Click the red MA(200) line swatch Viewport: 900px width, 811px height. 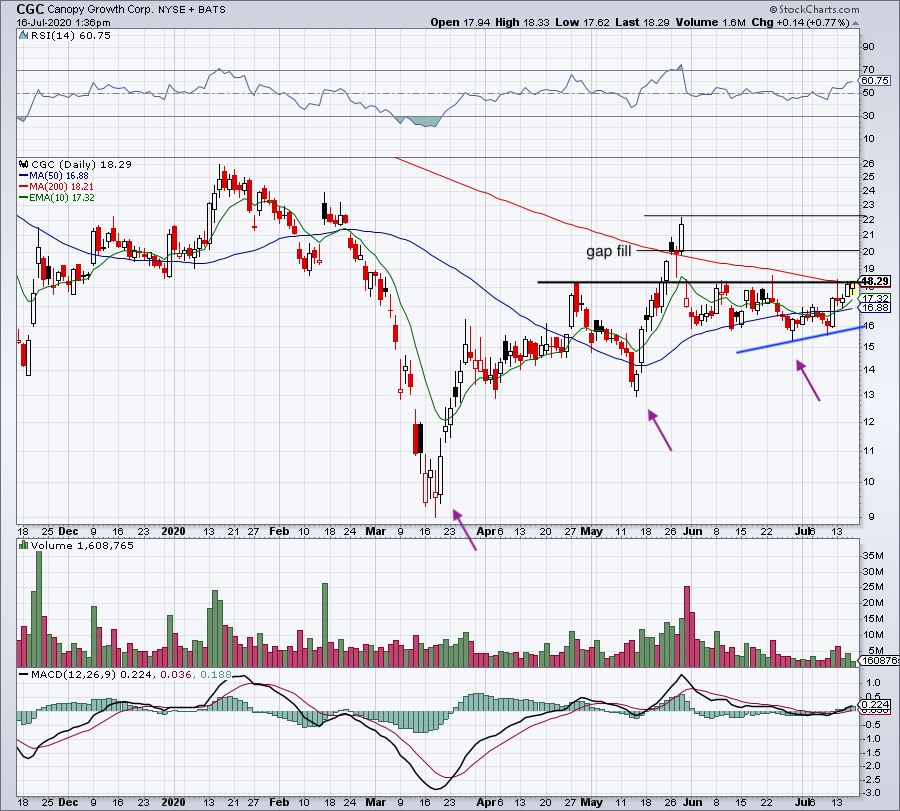24,187
